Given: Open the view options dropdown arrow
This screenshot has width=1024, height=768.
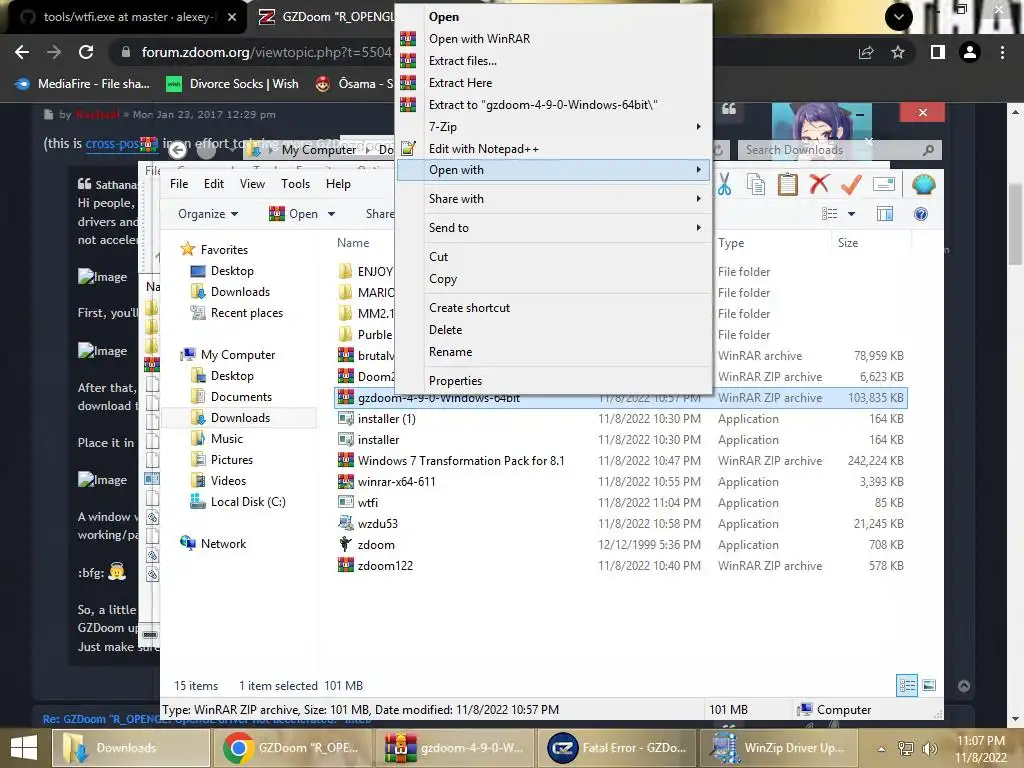Looking at the screenshot, I should (851, 214).
